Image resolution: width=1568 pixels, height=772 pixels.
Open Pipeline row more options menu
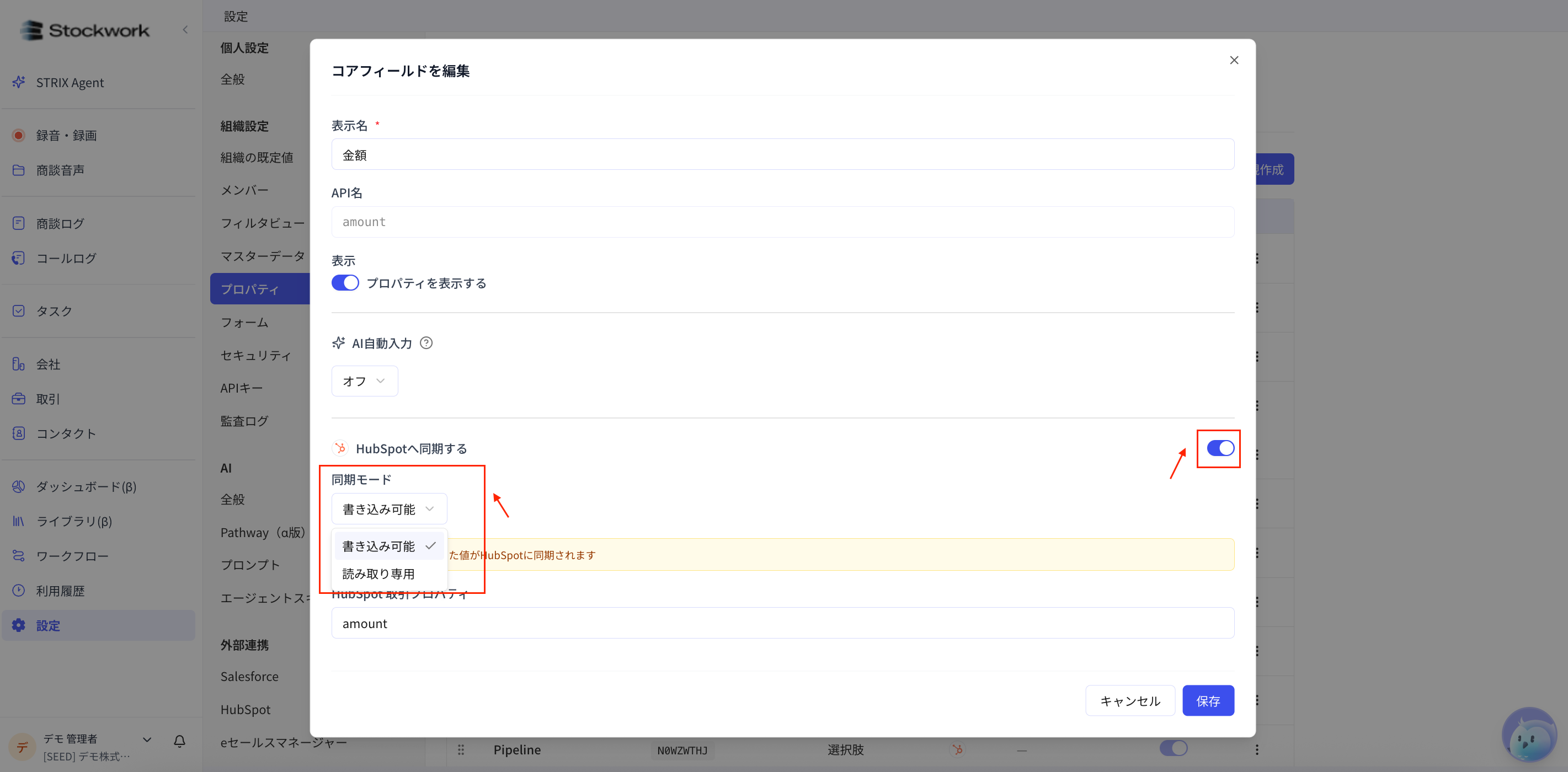(x=1257, y=749)
